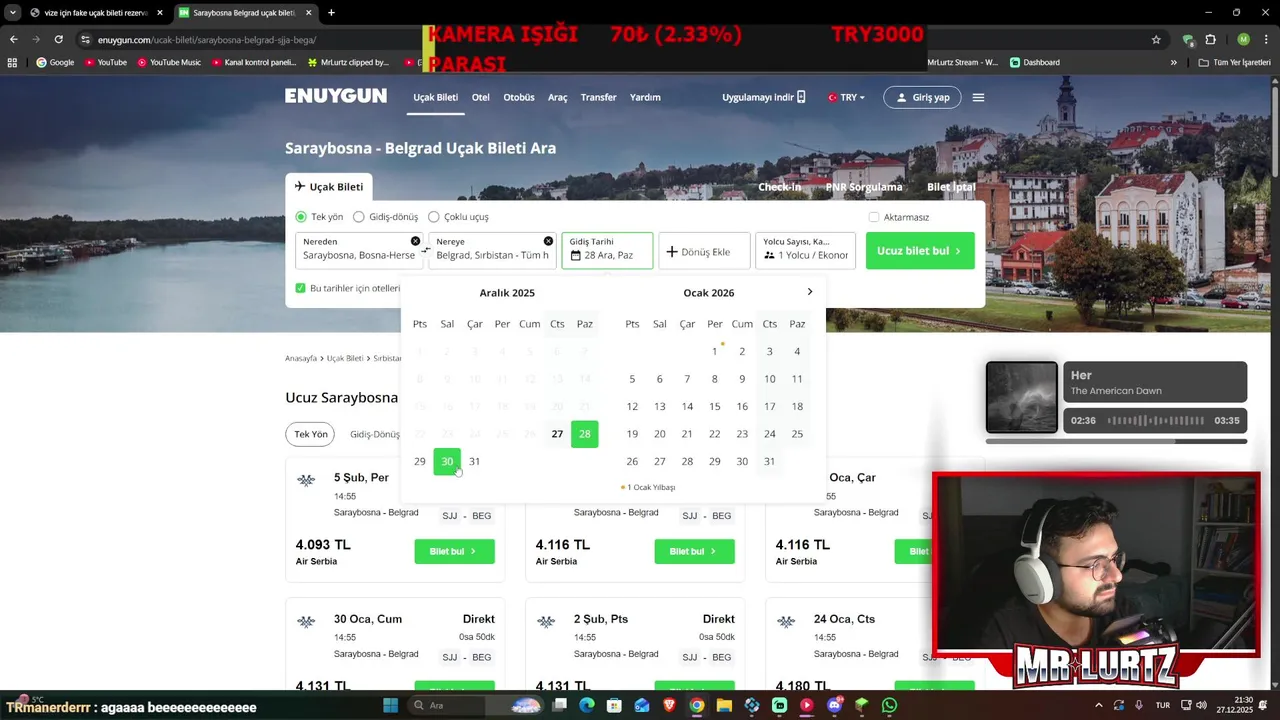Open Microsoft Store from the taskbar
This screenshot has height=720, width=1280.
click(614, 705)
